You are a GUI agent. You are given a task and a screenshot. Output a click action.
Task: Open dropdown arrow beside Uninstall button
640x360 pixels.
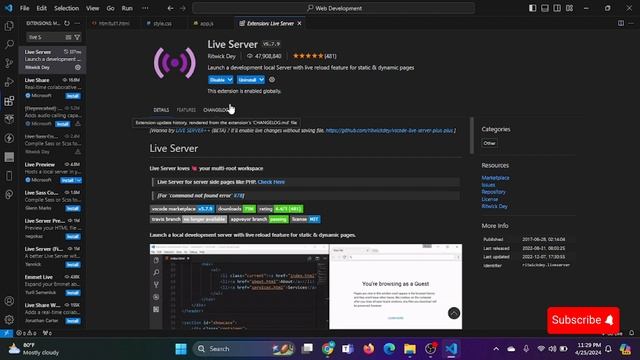[x=261, y=80]
